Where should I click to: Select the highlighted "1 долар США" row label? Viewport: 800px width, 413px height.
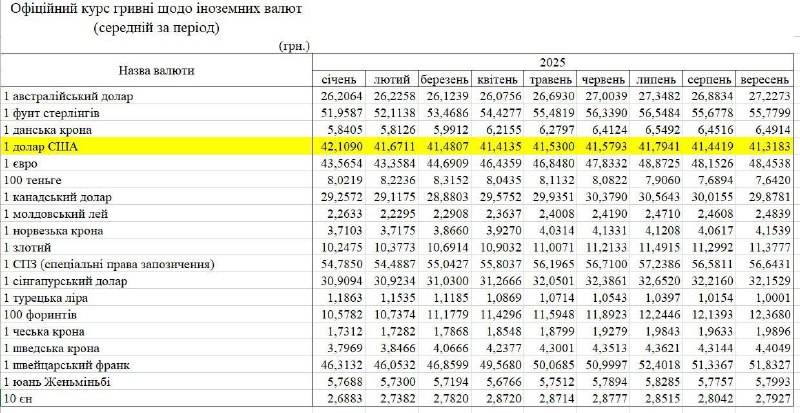pos(42,147)
